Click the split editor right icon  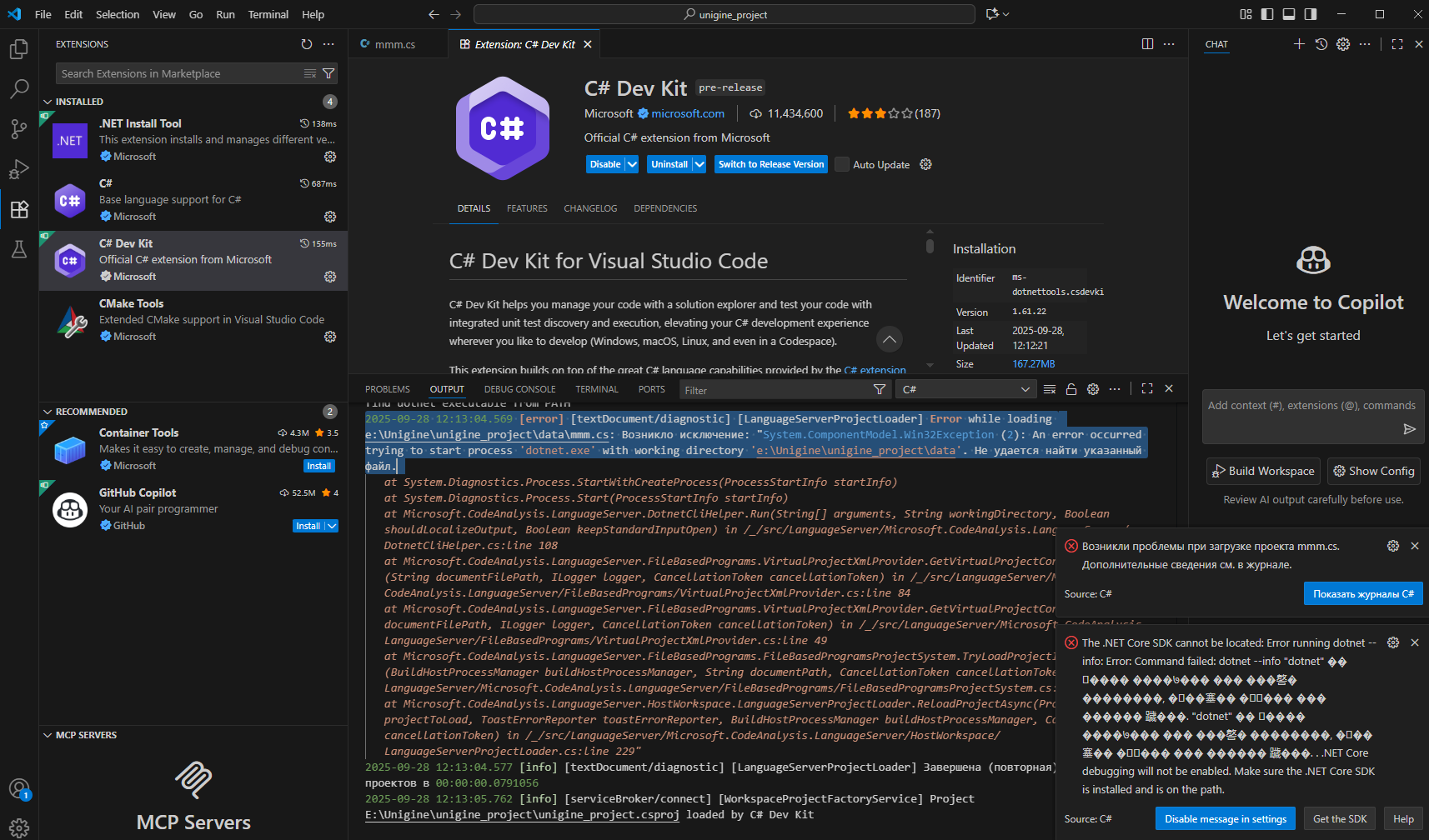tap(1147, 44)
